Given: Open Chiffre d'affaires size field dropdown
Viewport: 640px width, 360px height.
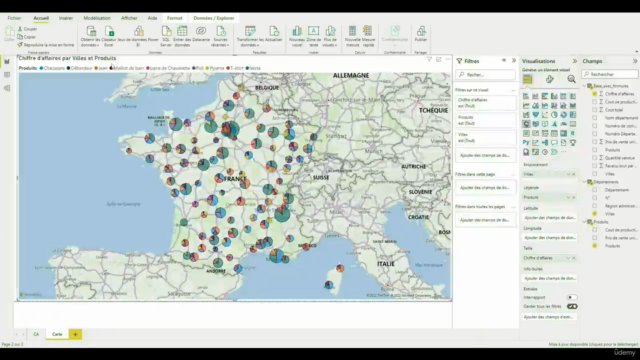Looking at the screenshot, I should point(568,258).
